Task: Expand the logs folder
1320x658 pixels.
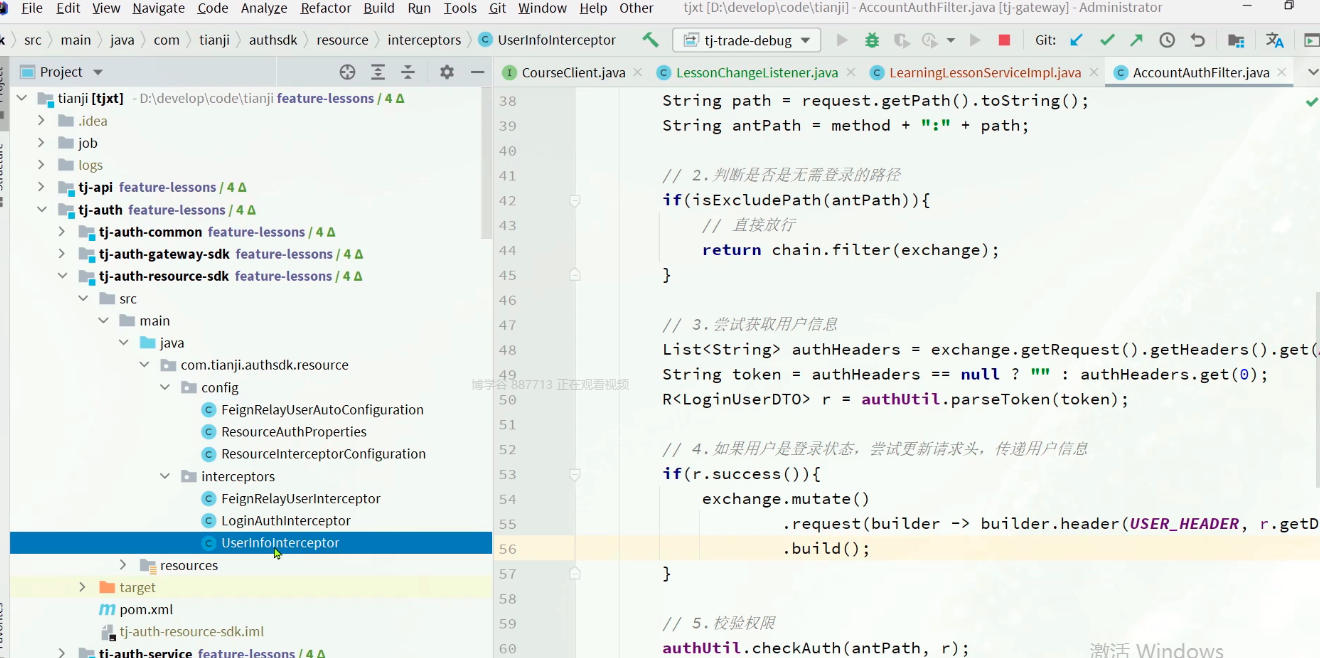Action: [x=41, y=165]
